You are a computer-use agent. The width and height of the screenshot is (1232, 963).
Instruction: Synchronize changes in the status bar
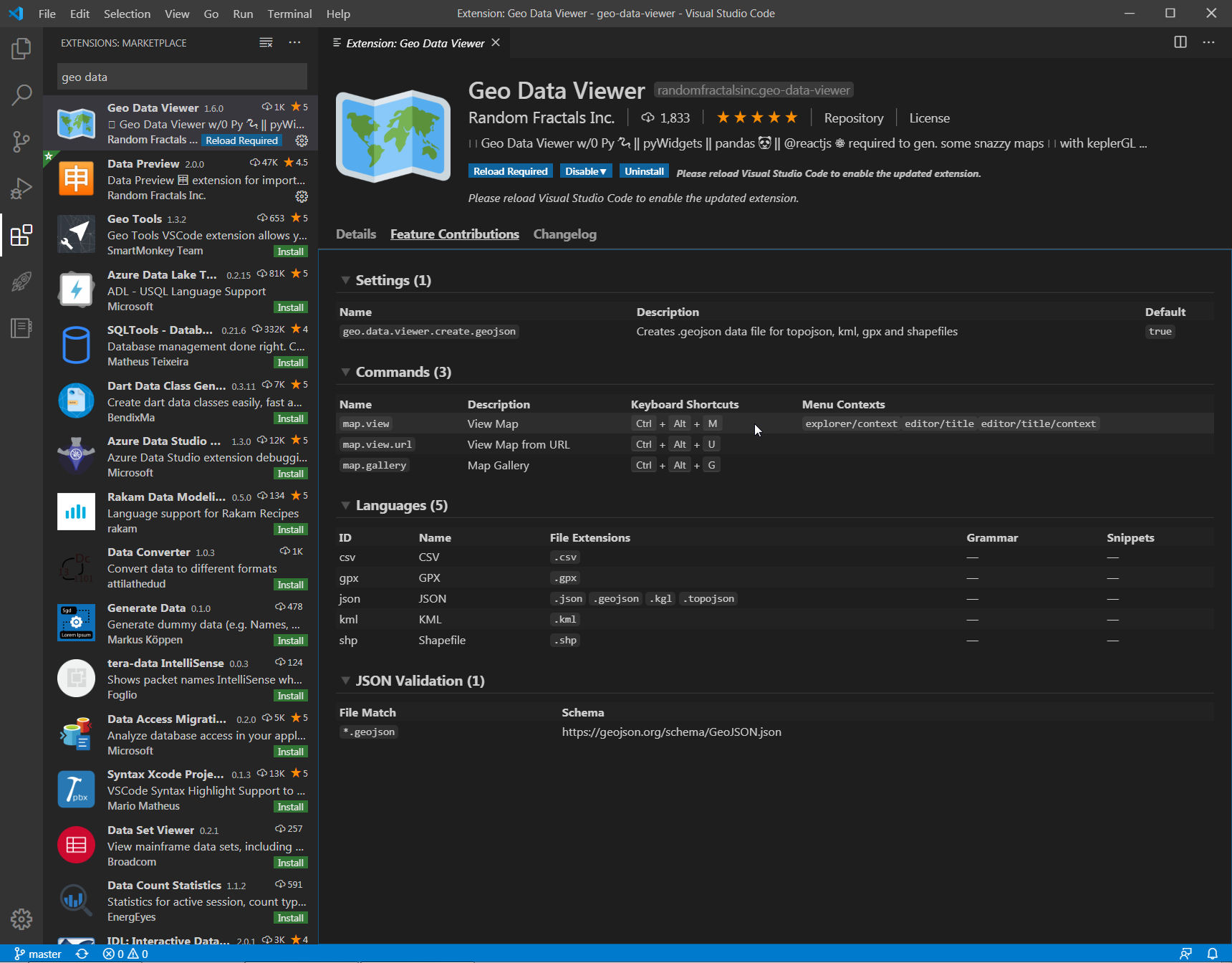pyautogui.click(x=82, y=954)
